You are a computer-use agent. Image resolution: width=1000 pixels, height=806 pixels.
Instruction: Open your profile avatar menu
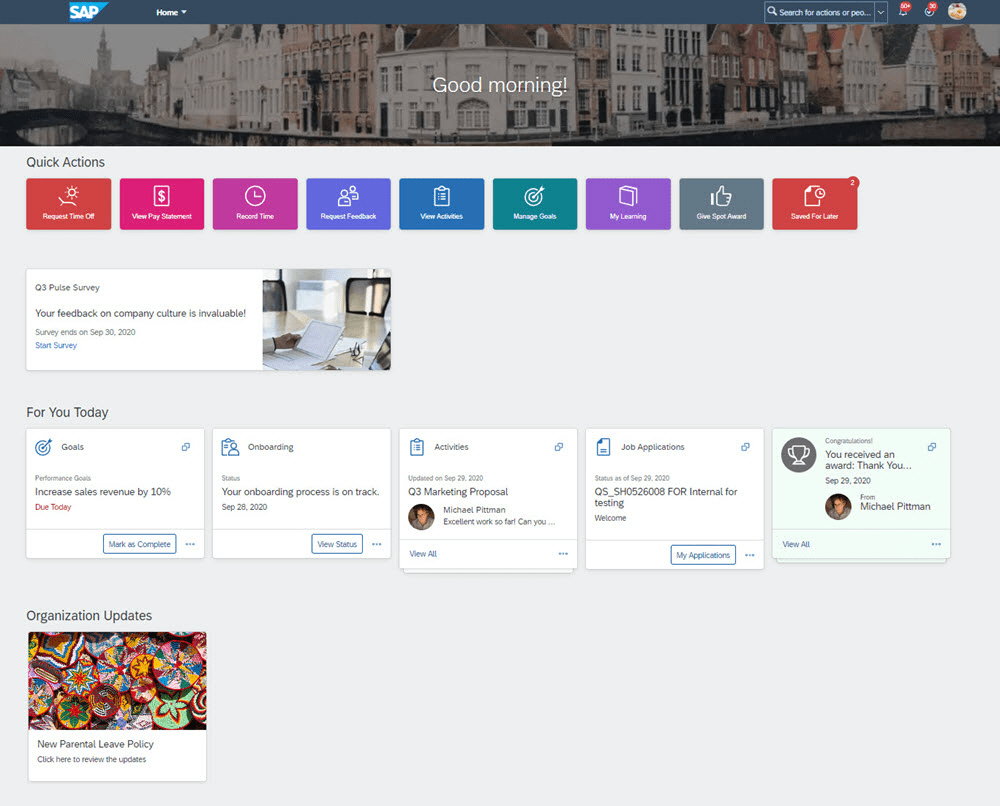coord(957,12)
